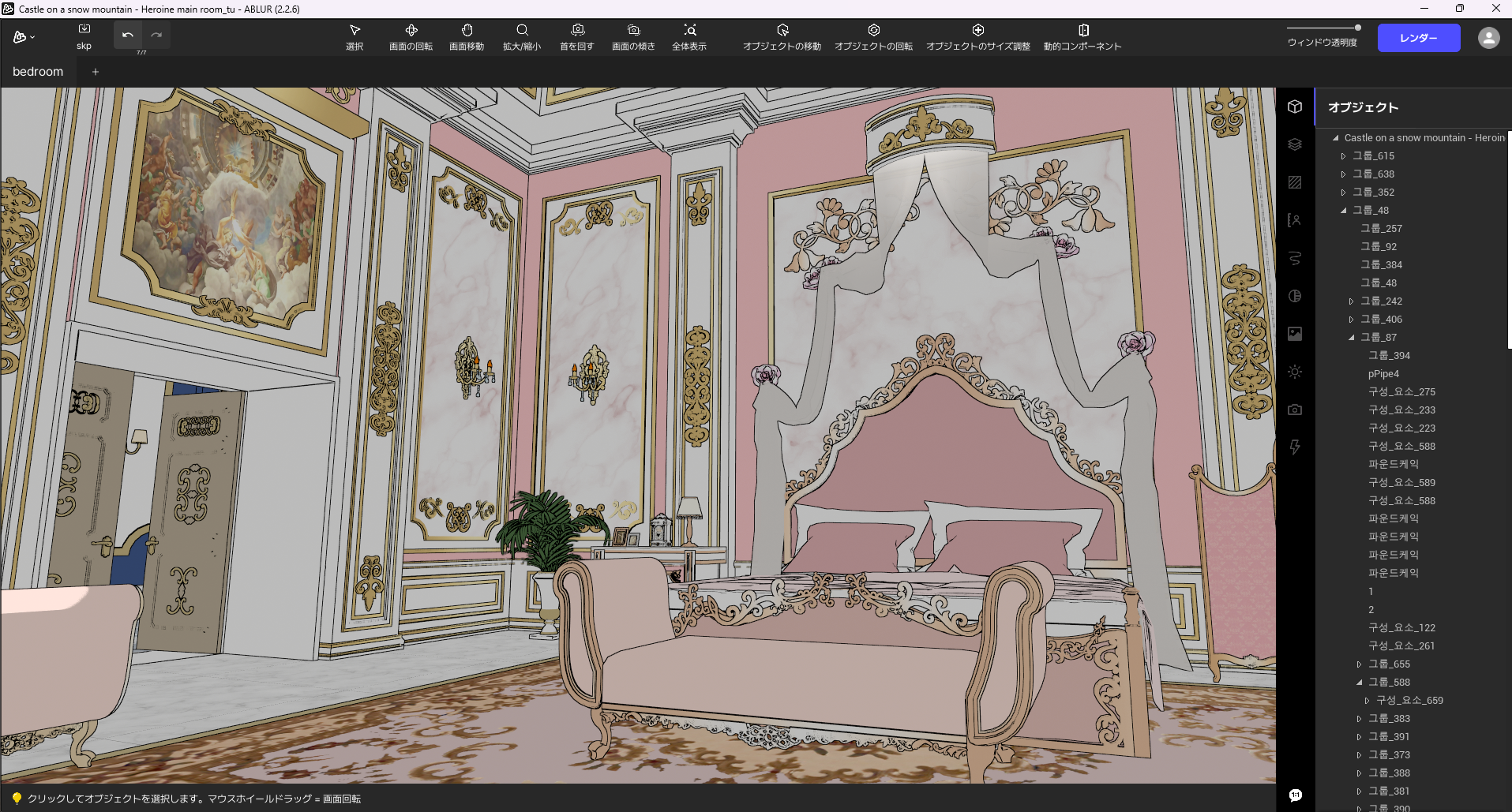Open the ABLUR logo dropdown menu
Screen dimensions: 1512x812
(24, 37)
